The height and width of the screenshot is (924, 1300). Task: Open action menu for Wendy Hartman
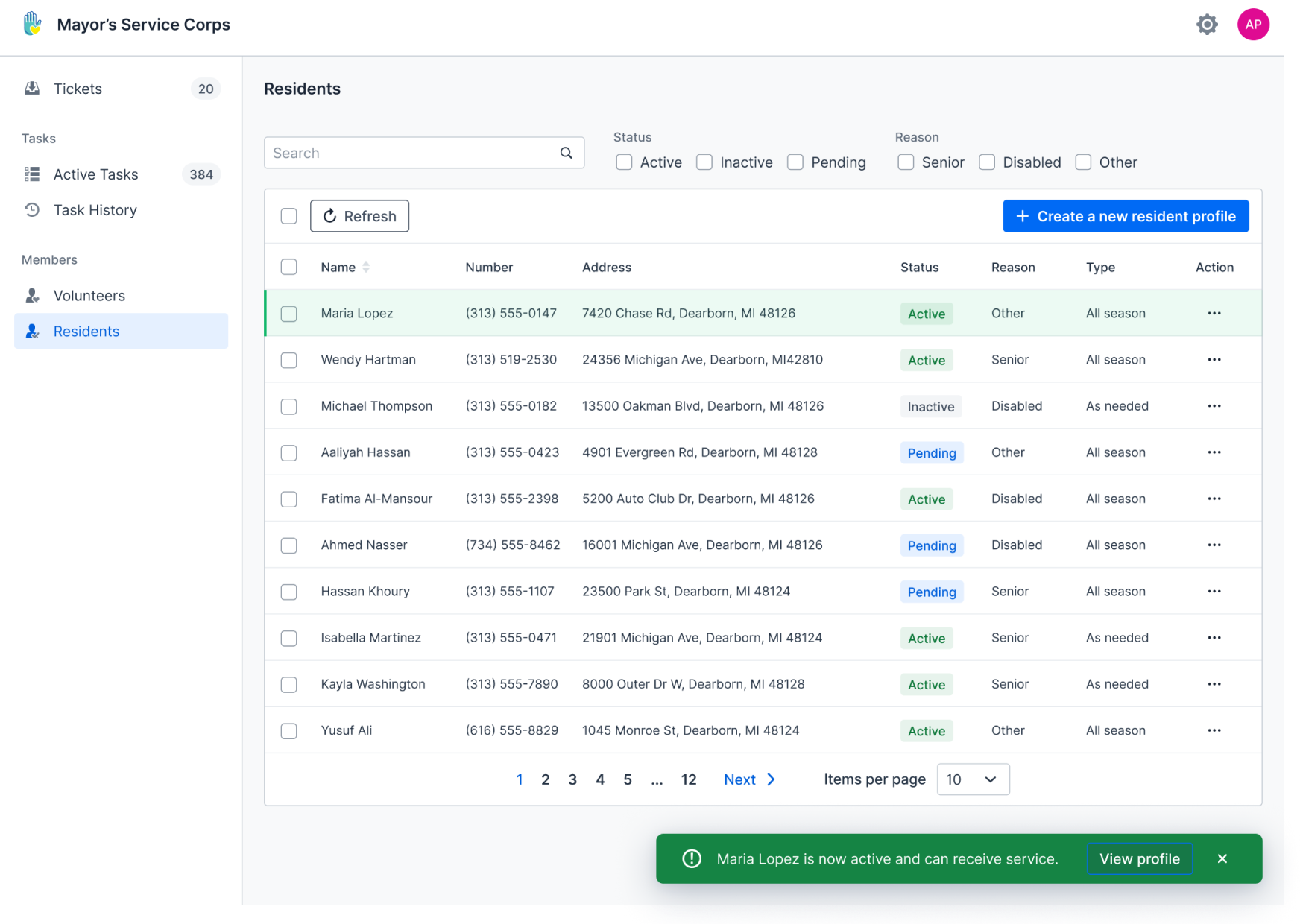click(x=1214, y=359)
